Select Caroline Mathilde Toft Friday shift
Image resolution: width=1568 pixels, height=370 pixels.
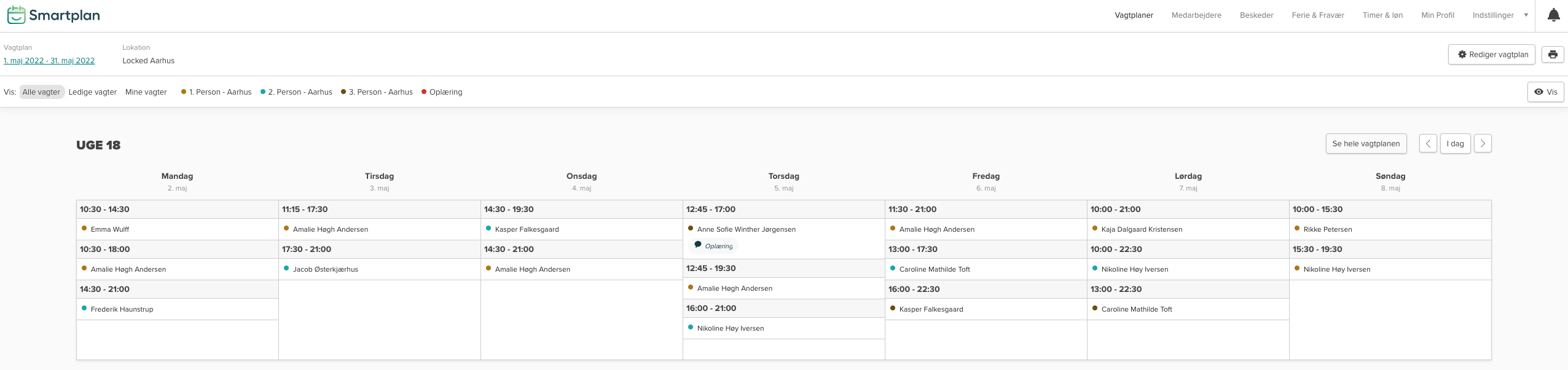[986, 269]
